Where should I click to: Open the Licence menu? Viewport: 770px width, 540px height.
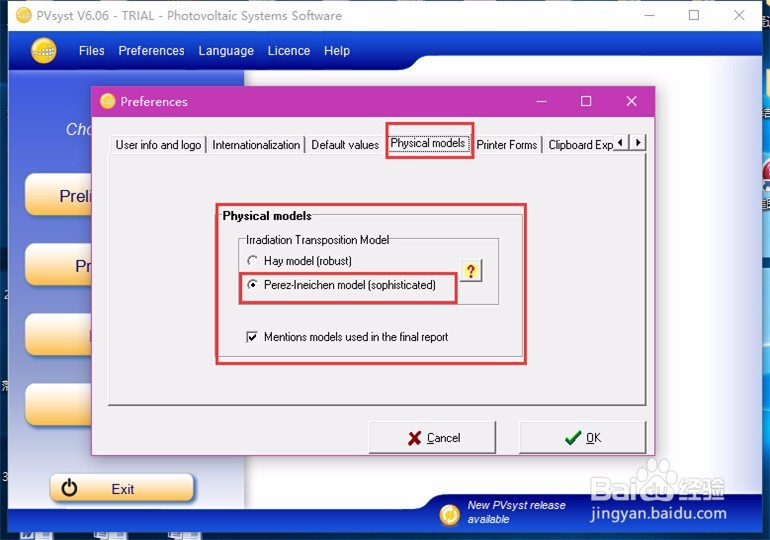289,51
